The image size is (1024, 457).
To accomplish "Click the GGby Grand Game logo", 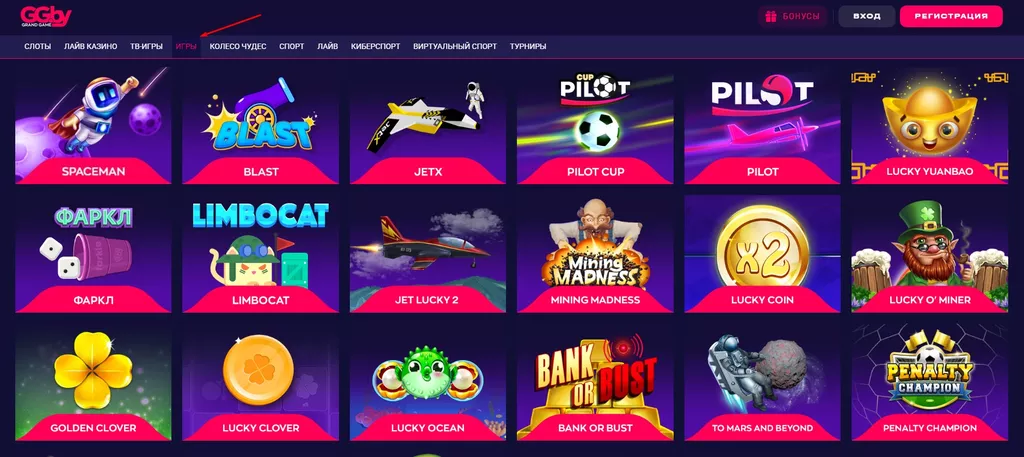I will [x=46, y=16].
